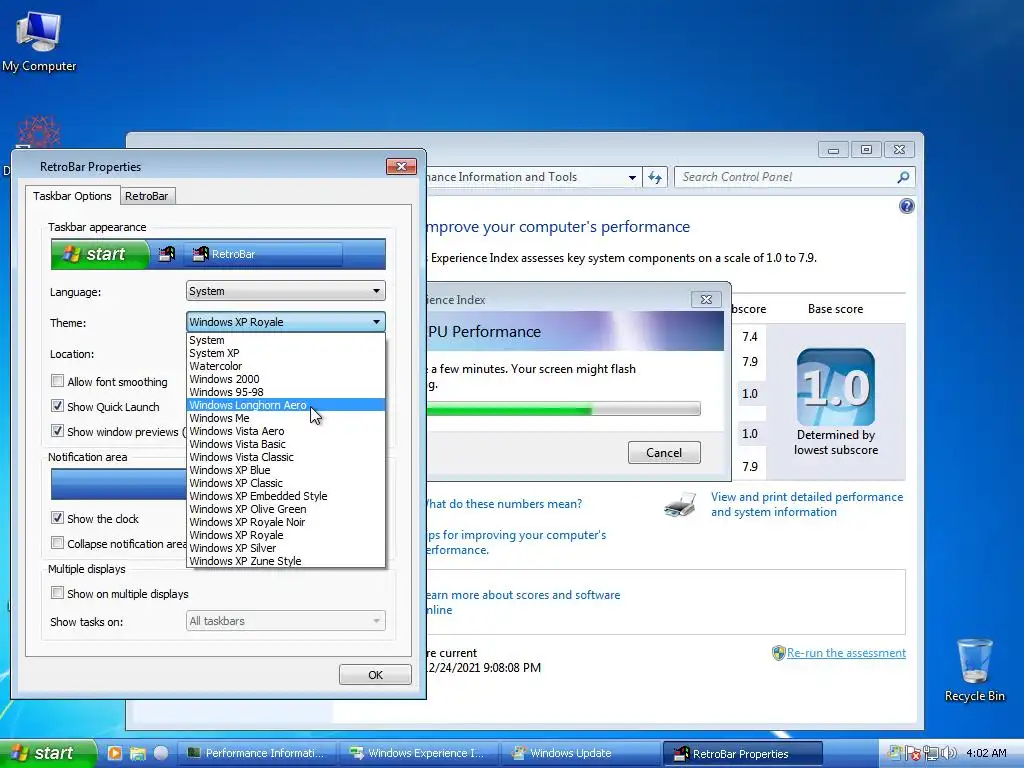The height and width of the screenshot is (768, 1024).
Task: Select Windows XP Royale in the list
Action: [x=285, y=535]
